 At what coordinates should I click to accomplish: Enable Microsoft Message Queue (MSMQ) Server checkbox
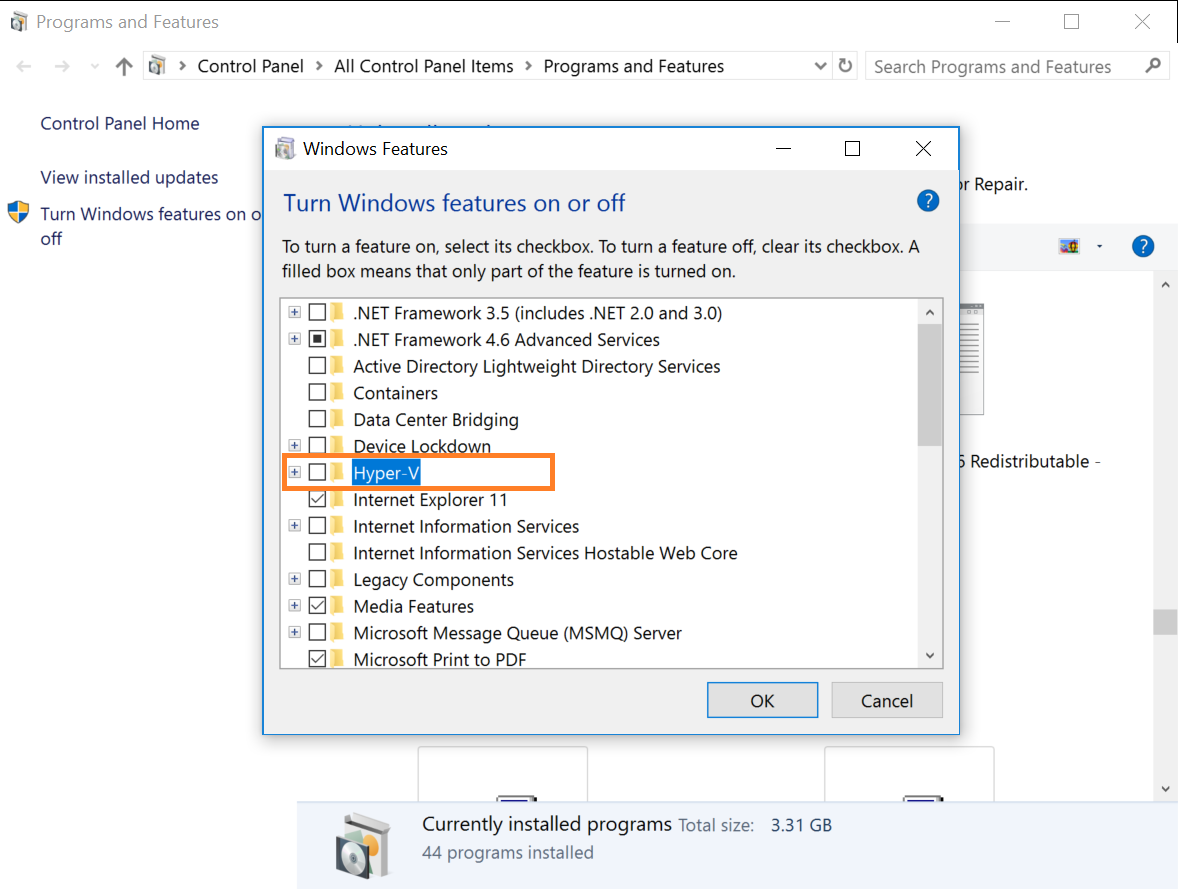[317, 632]
